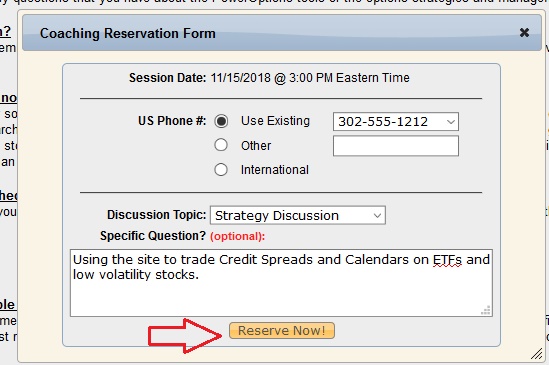
Task: Click the underlined word ETFs in the question
Action: pyautogui.click(x=447, y=260)
